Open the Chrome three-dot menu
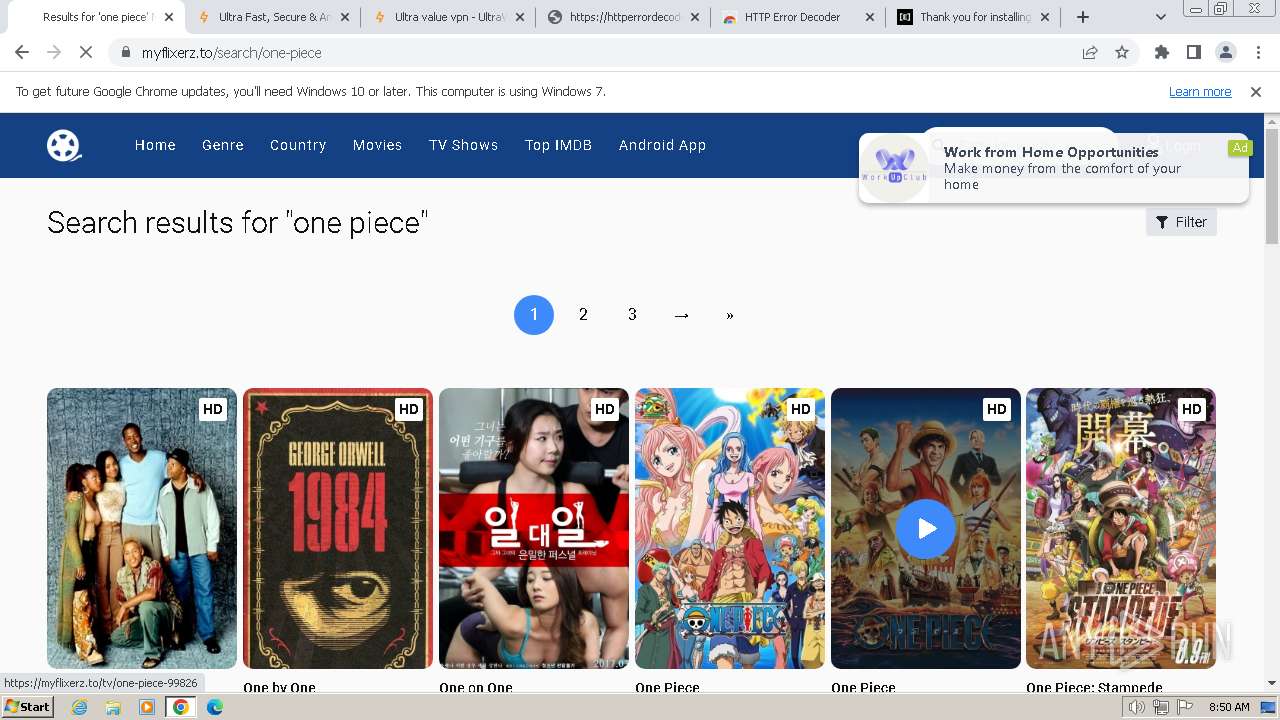 [x=1257, y=53]
